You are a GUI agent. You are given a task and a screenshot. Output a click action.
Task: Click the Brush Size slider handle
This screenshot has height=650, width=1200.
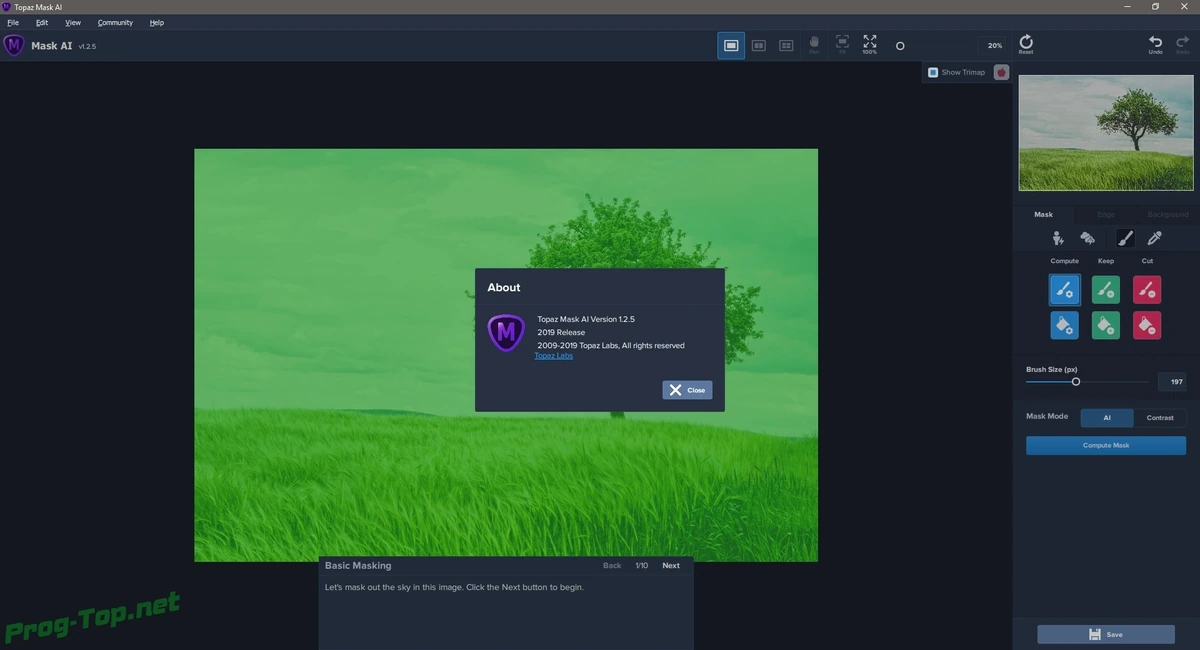1076,381
